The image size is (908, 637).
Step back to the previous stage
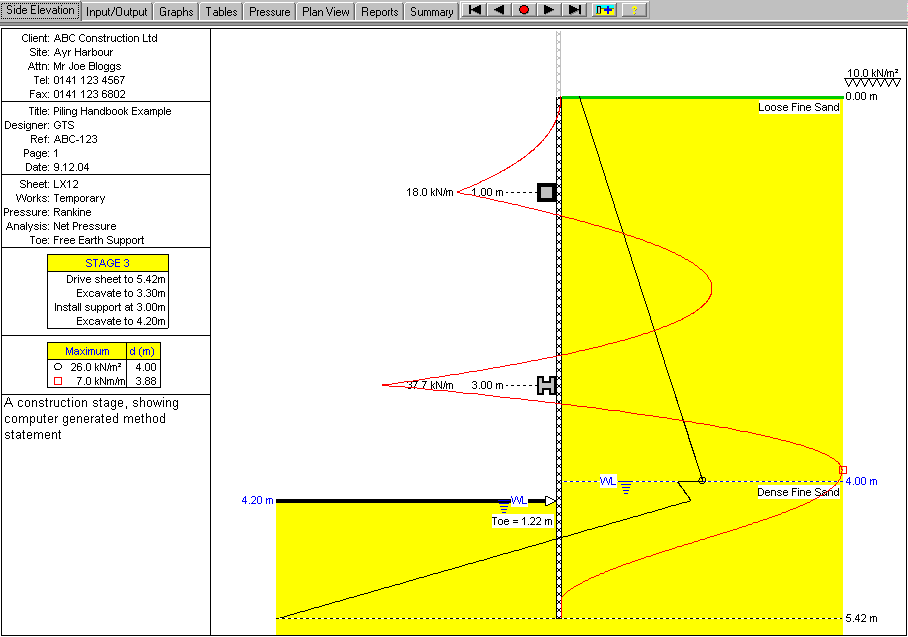(x=498, y=11)
